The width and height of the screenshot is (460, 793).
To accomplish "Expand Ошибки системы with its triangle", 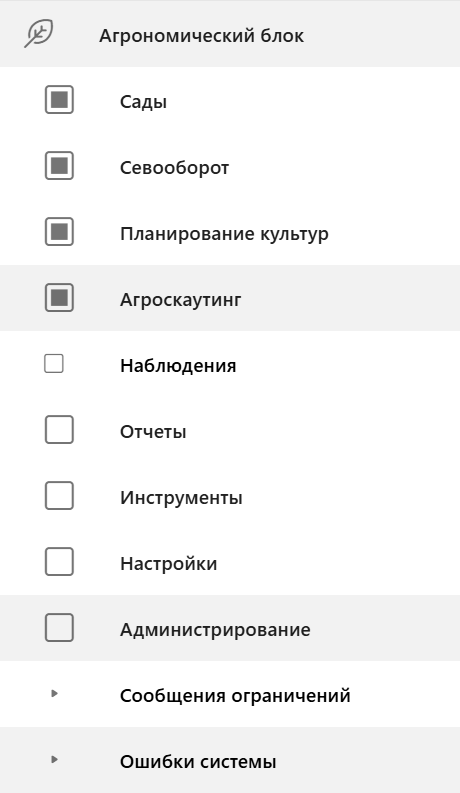I will pos(55,760).
